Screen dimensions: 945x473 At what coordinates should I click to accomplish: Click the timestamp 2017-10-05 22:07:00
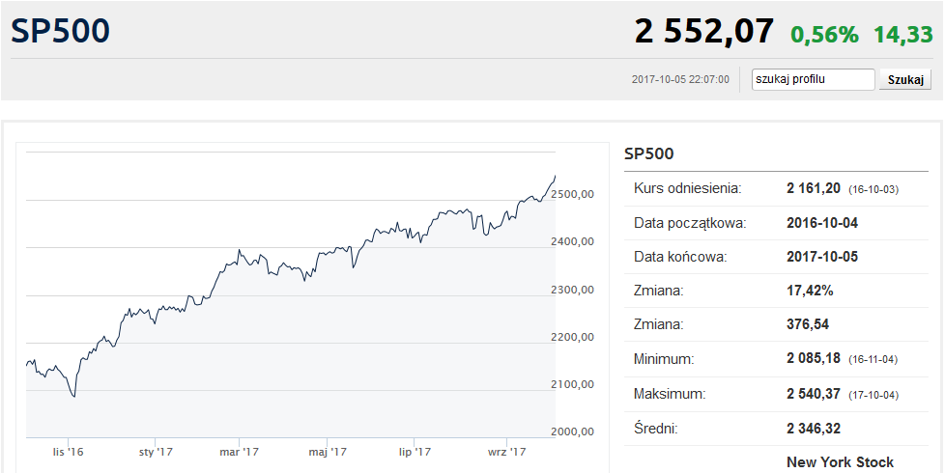680,80
